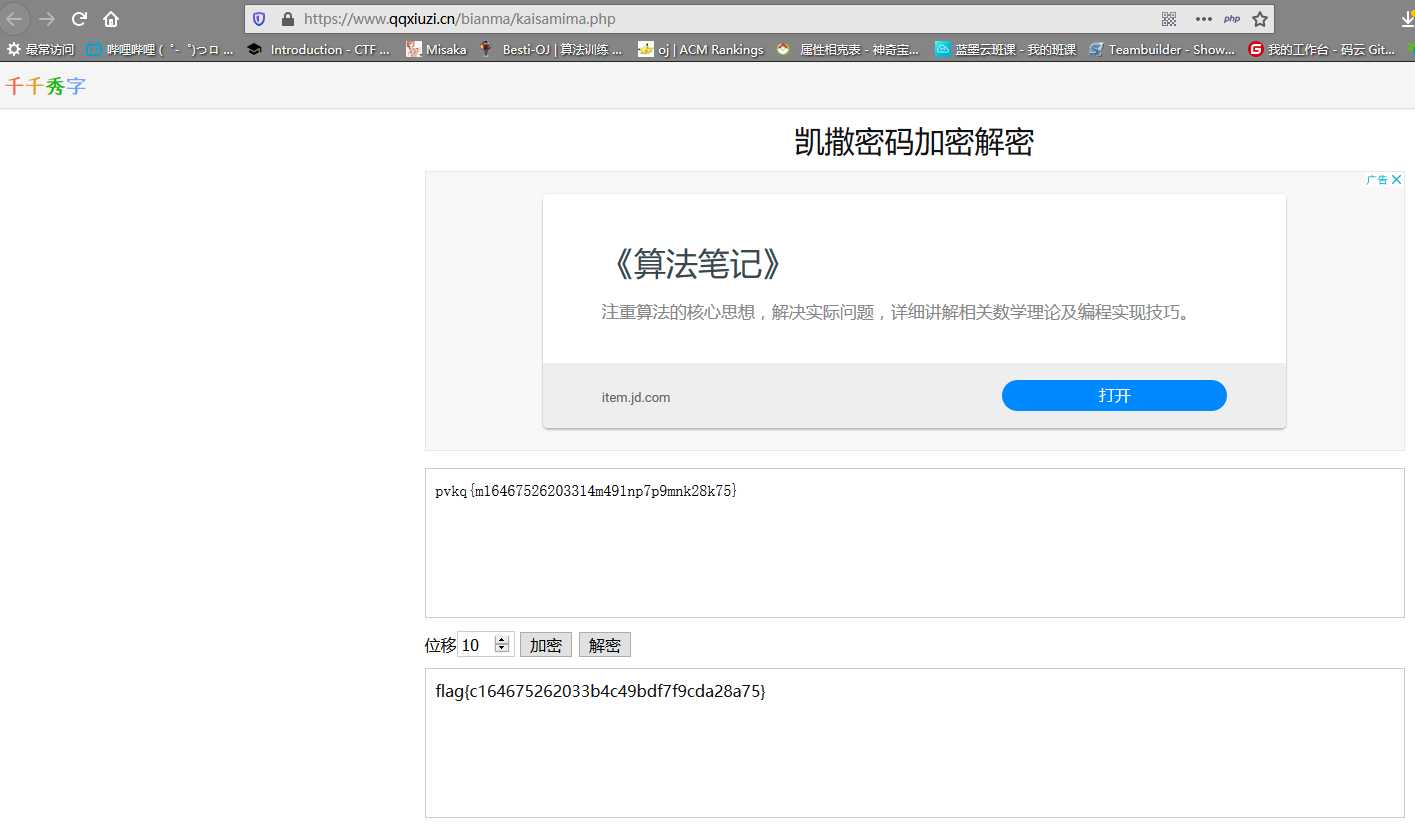Image resolution: width=1415 pixels, height=829 pixels.
Task: Increase the shift value with up arrow
Action: pos(503,640)
